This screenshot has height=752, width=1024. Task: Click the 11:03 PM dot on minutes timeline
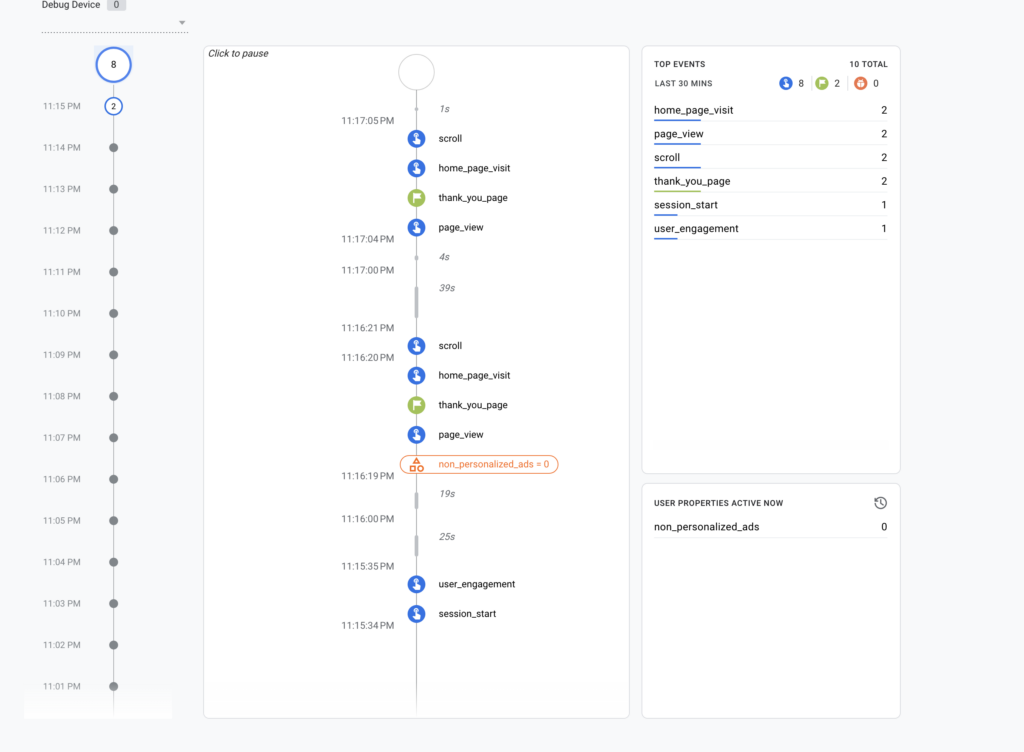tap(113, 604)
